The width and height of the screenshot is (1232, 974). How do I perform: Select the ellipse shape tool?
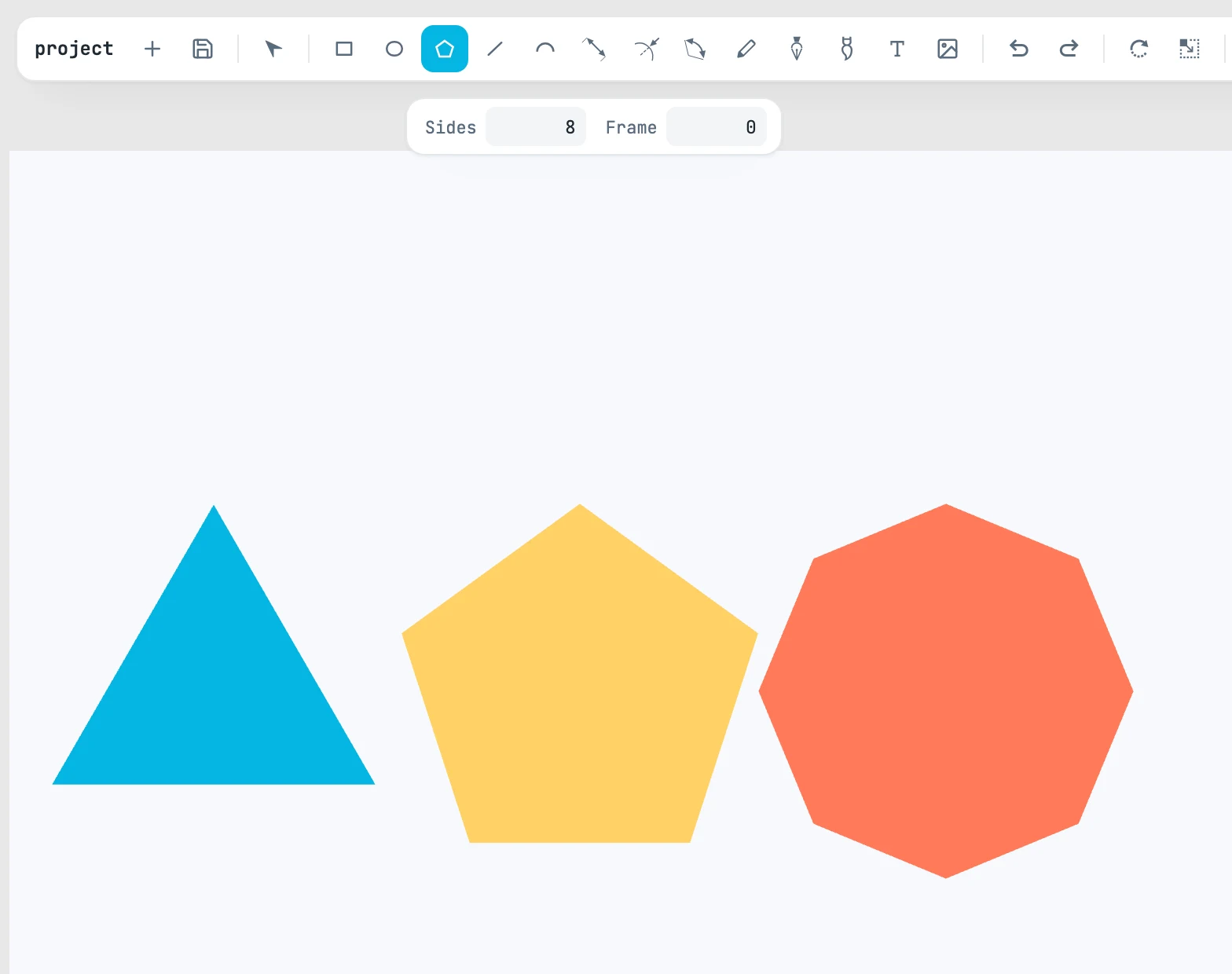click(394, 49)
